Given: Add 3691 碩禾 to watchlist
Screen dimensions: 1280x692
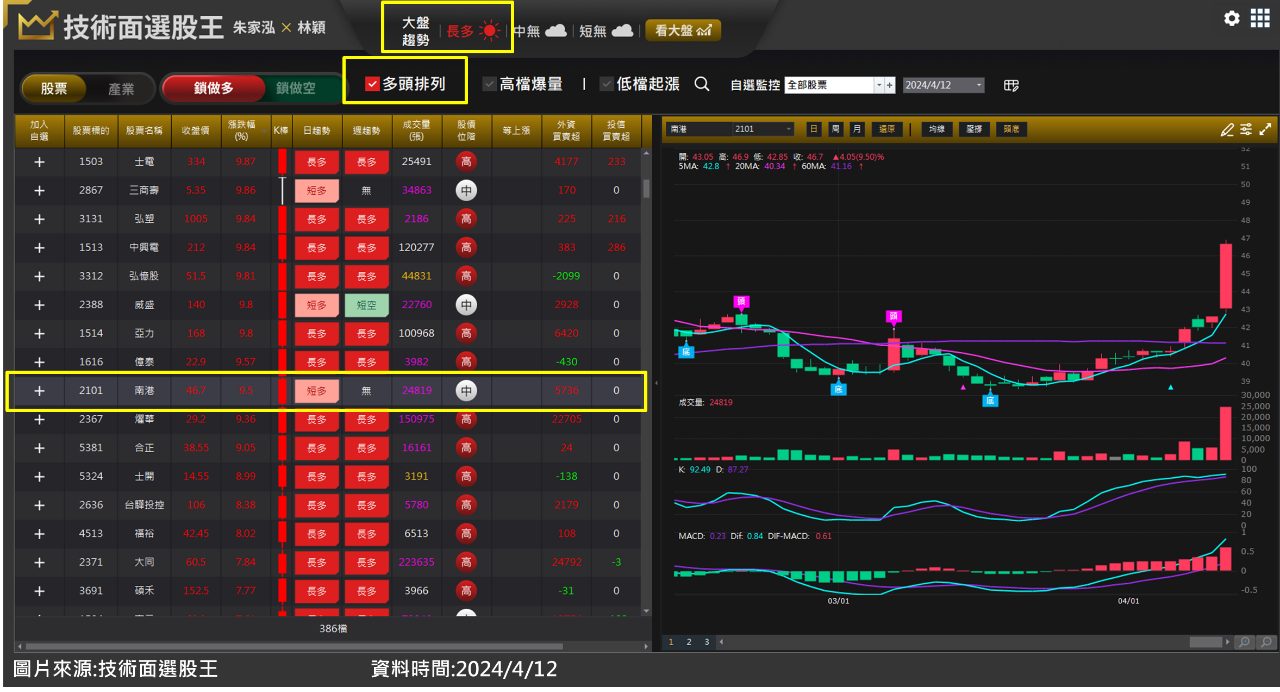Looking at the screenshot, I should click(x=40, y=591).
